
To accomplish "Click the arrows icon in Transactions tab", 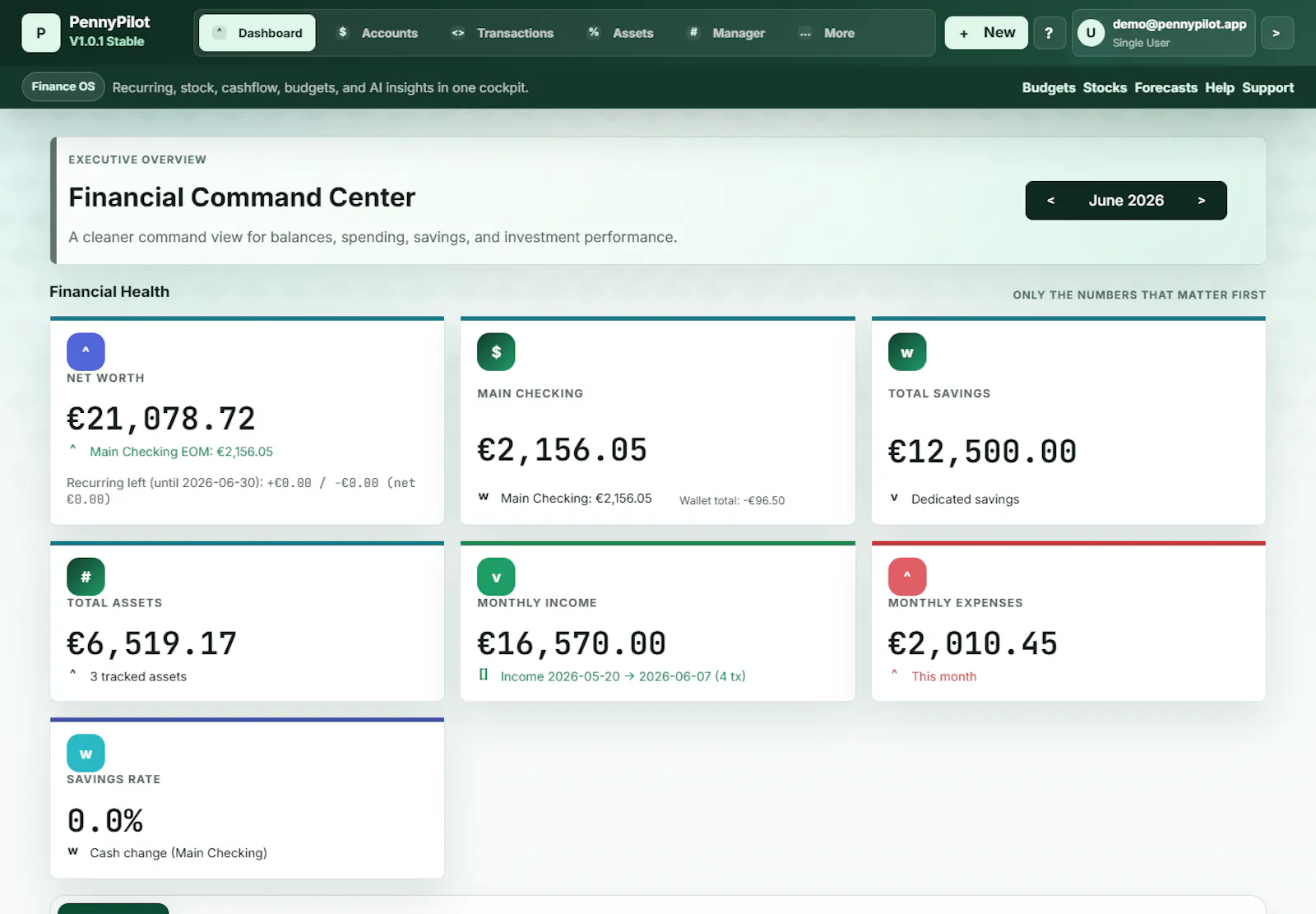I will [x=458, y=33].
